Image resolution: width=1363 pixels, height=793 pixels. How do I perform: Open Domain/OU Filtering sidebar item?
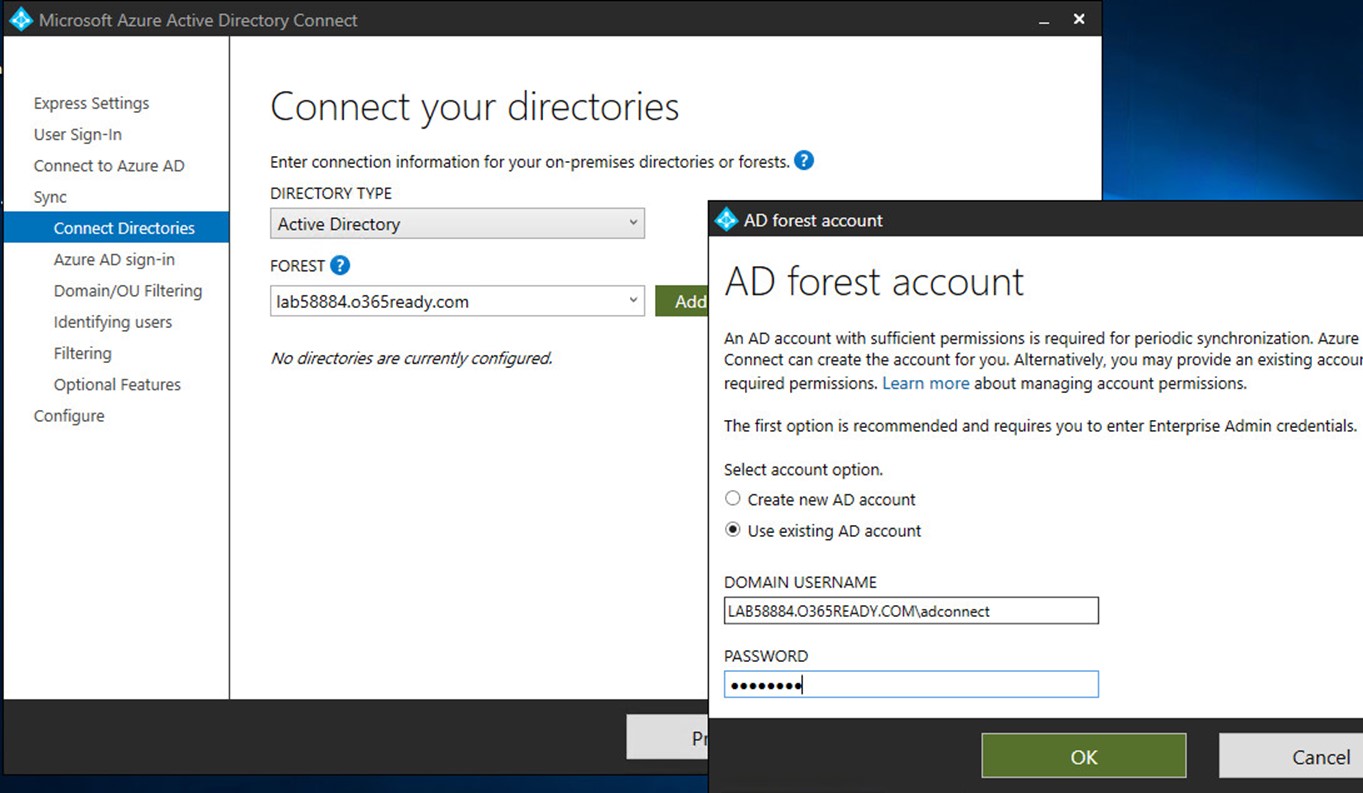click(128, 291)
